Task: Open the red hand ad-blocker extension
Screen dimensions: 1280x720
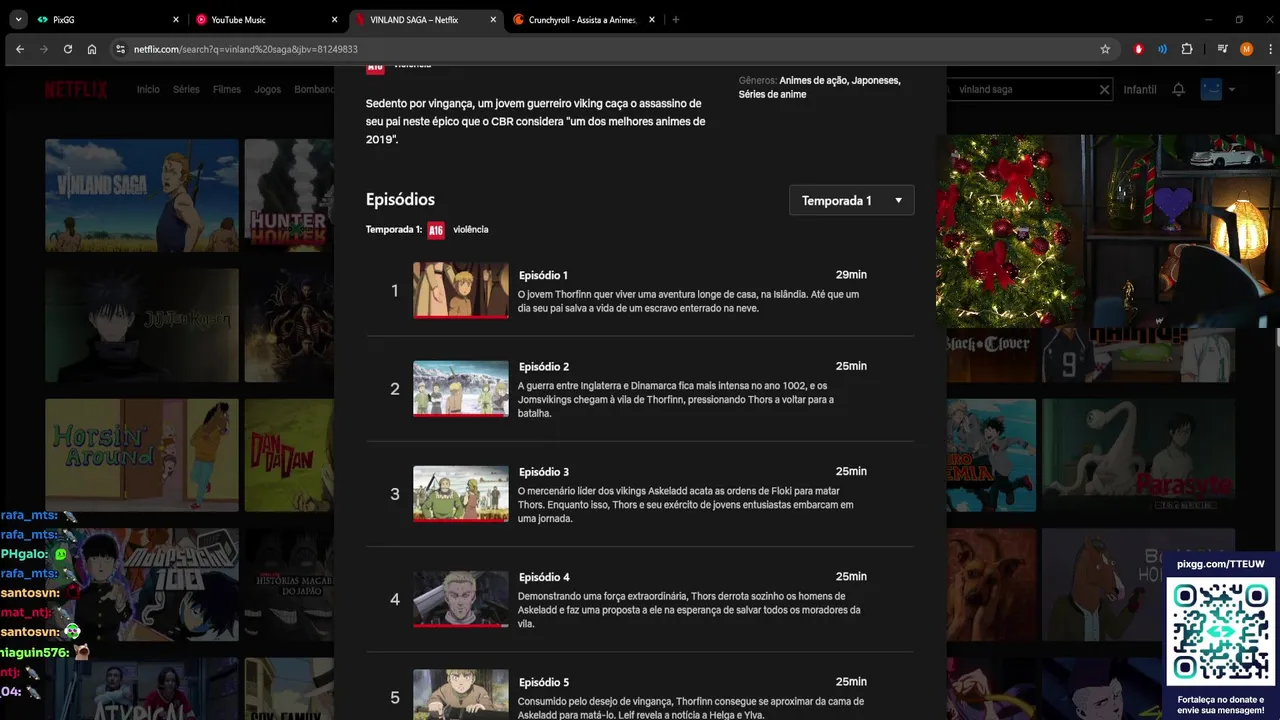Action: [x=1138, y=49]
